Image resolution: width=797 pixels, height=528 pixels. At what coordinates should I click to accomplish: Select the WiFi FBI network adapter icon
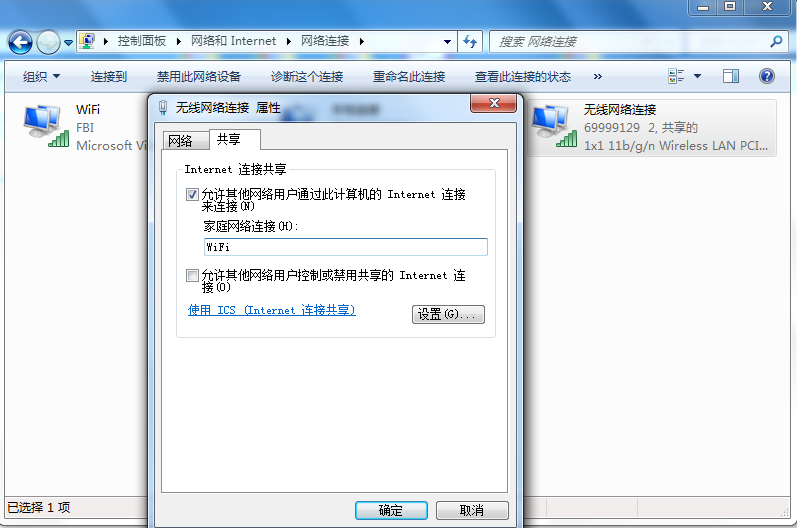point(46,126)
